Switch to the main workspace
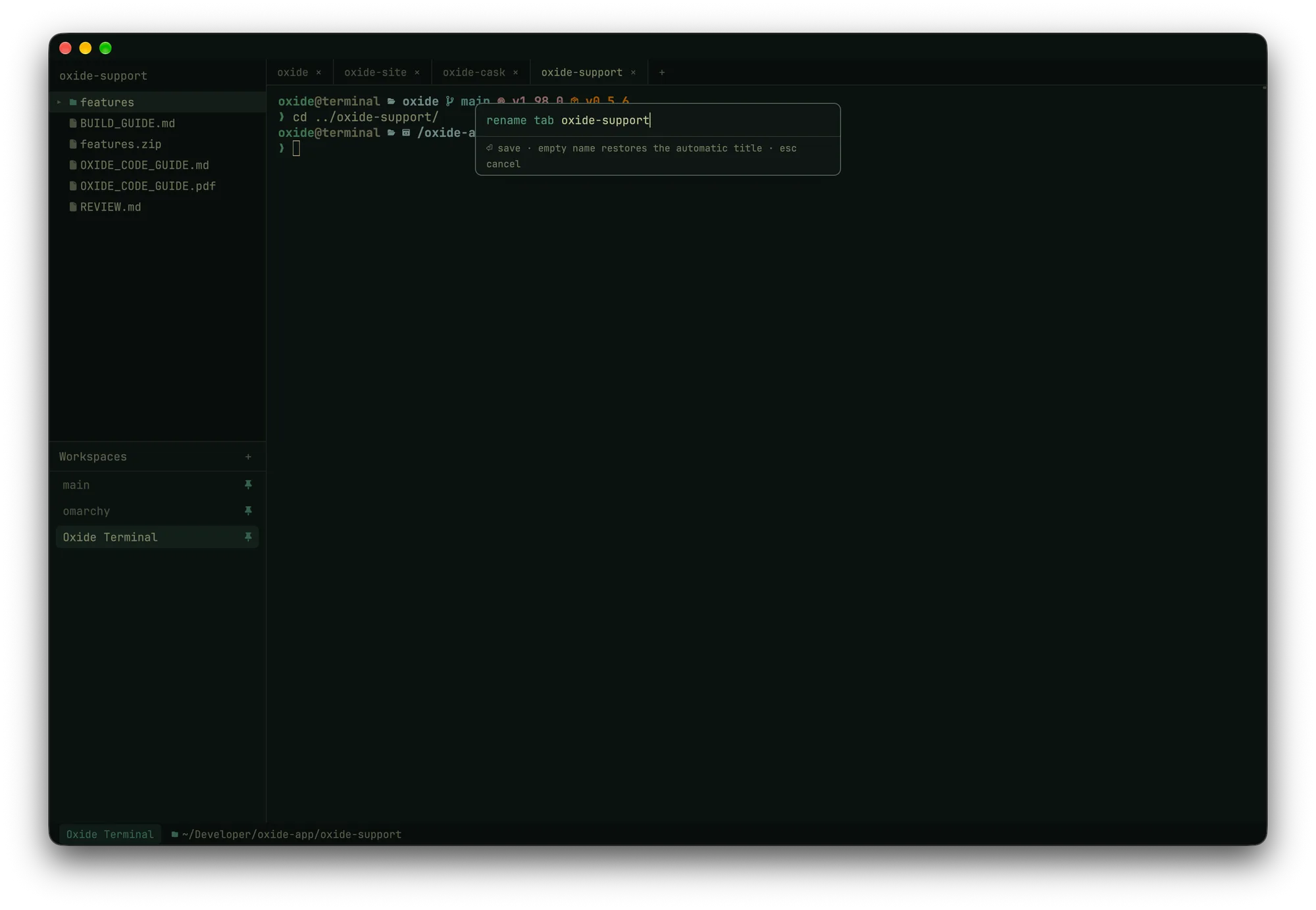 click(157, 485)
